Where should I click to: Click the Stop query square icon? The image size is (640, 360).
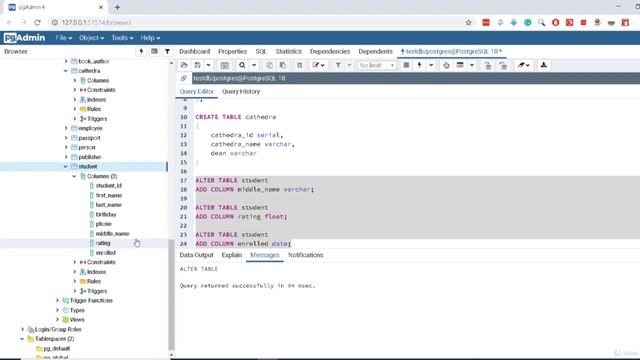pos(406,65)
